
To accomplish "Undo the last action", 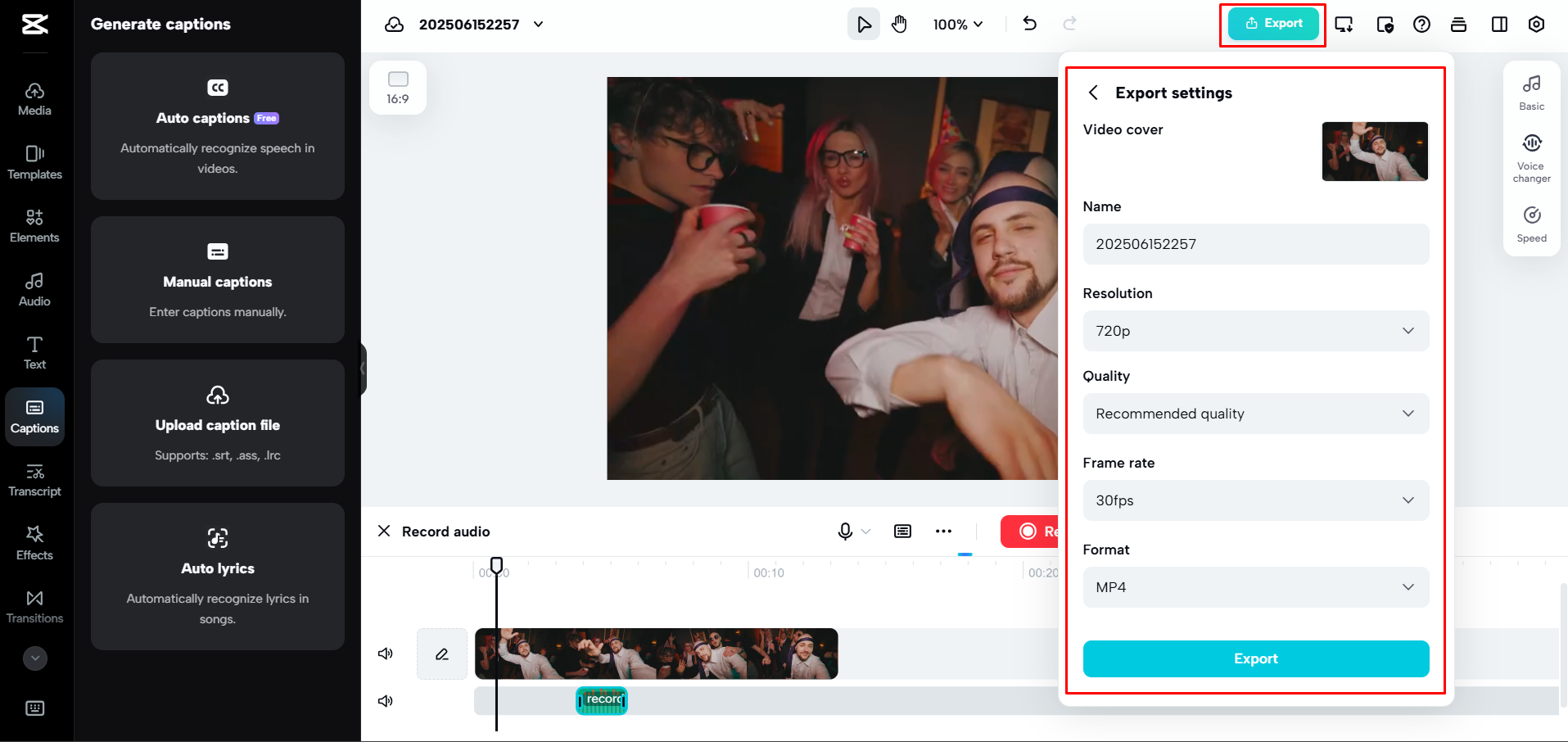I will pos(1030,24).
